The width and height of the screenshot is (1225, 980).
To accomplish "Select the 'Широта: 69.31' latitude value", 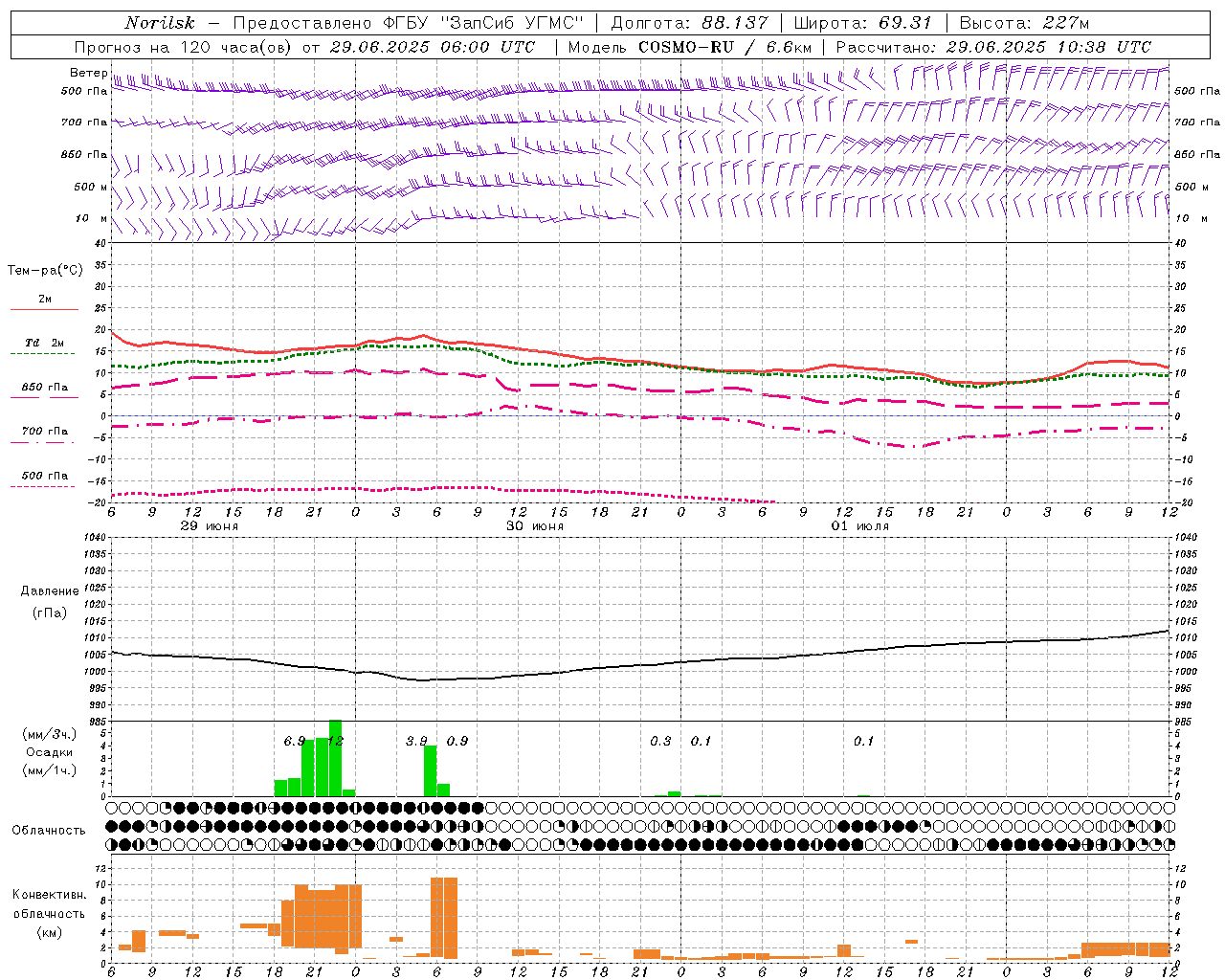I will point(863,23).
